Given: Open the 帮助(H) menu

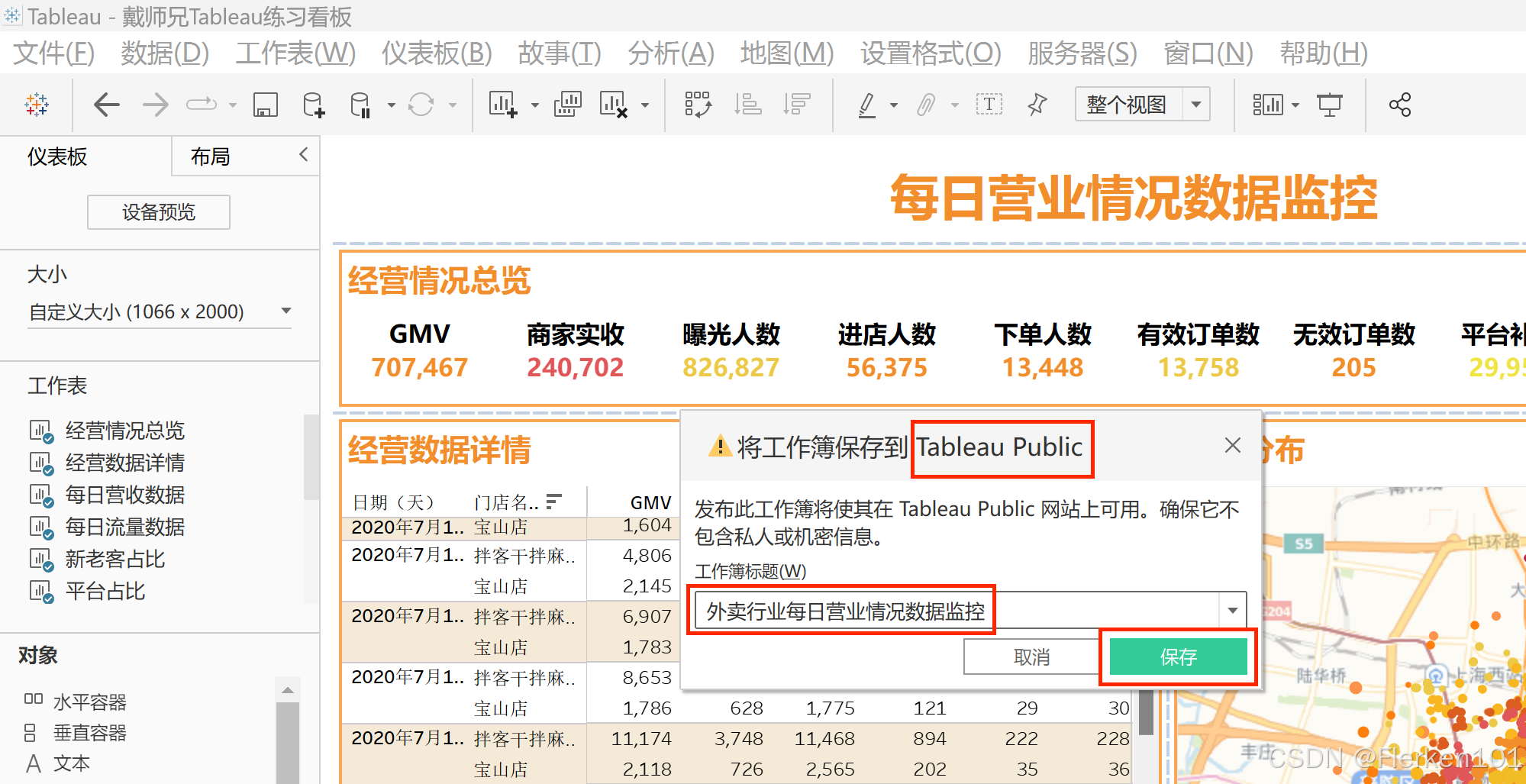Looking at the screenshot, I should pyautogui.click(x=1324, y=53).
